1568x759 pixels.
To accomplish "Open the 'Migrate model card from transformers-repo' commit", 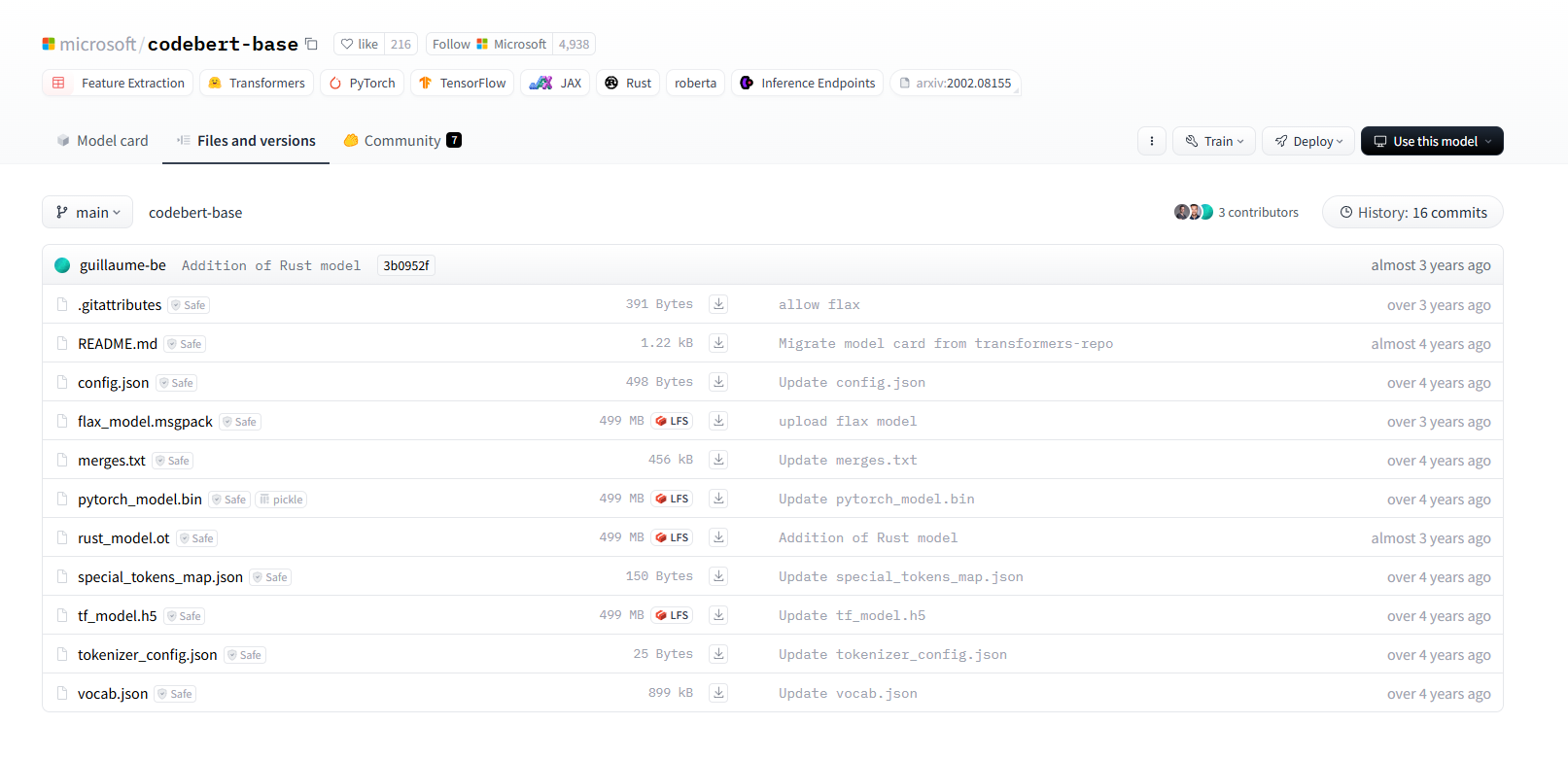I will click(946, 343).
